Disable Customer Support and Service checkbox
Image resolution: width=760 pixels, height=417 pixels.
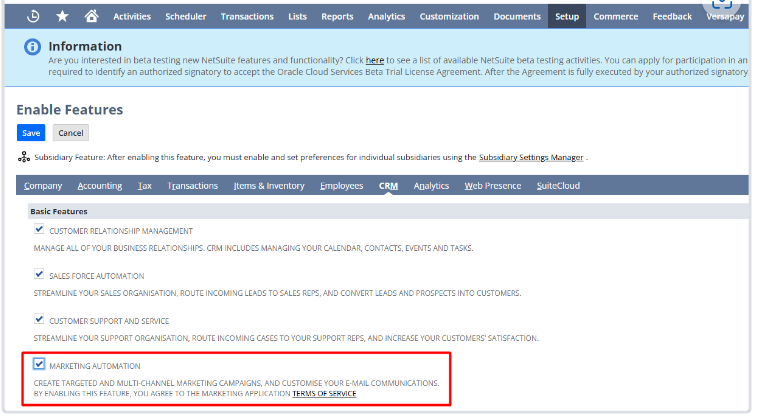pyautogui.click(x=39, y=319)
